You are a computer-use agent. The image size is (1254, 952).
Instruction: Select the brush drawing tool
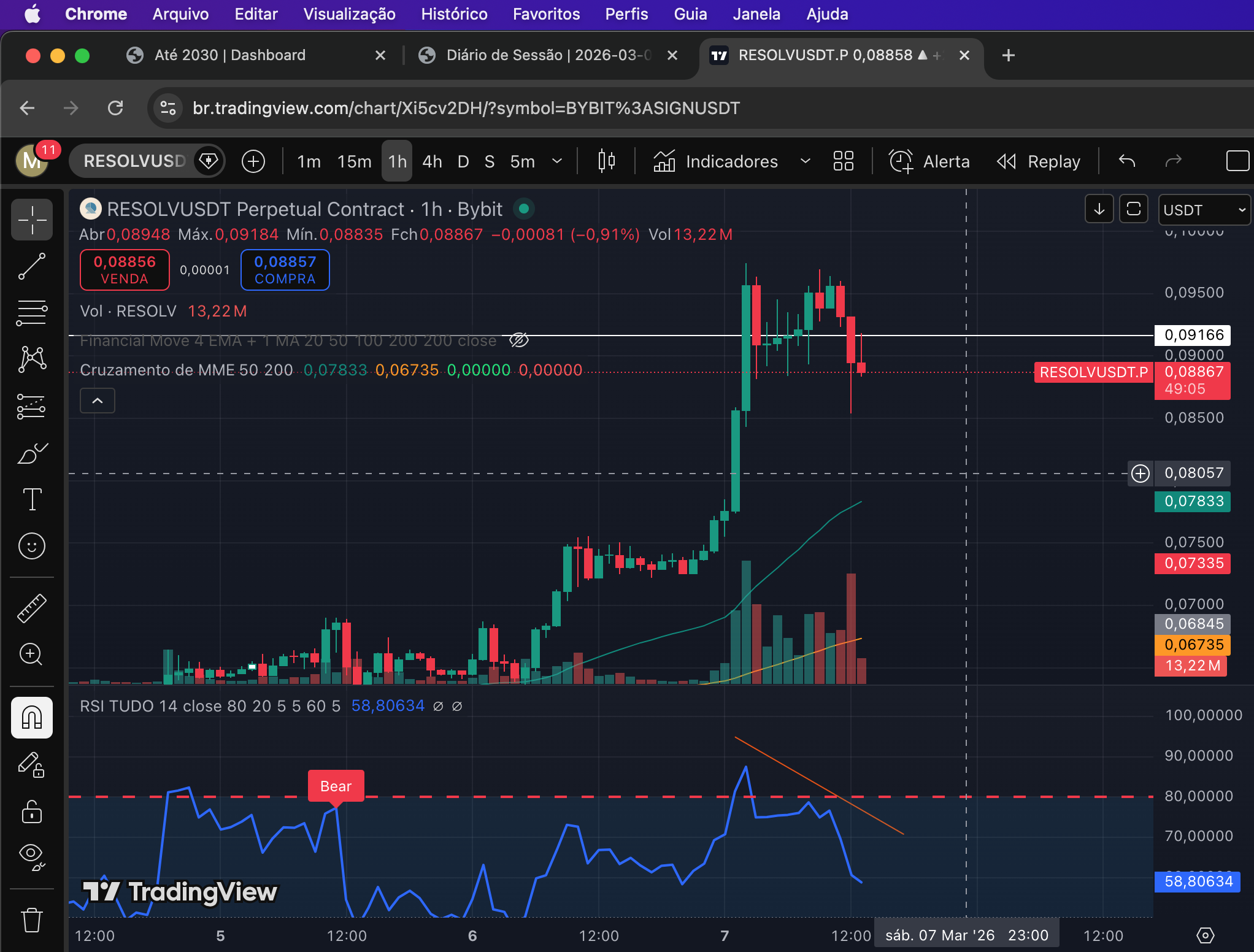click(32, 453)
